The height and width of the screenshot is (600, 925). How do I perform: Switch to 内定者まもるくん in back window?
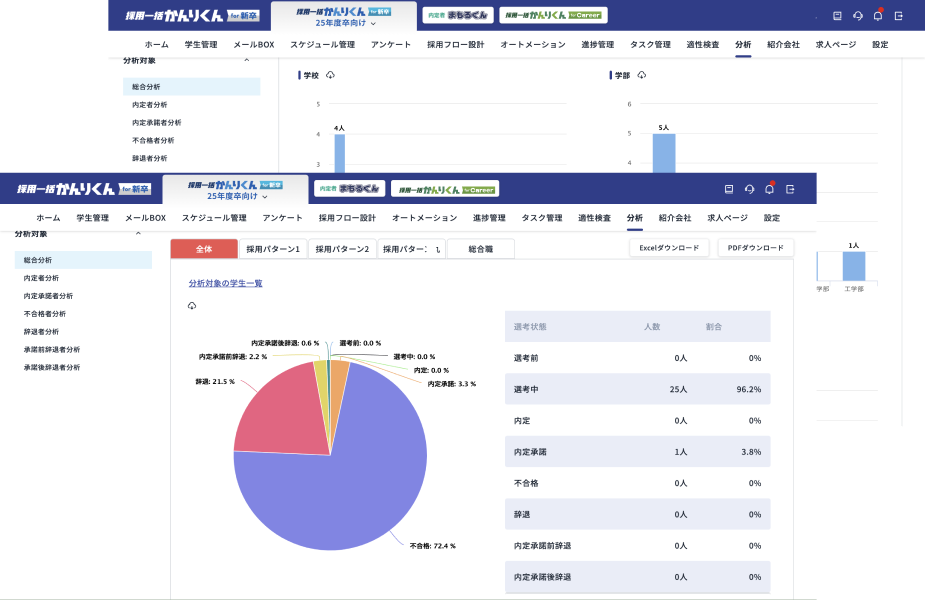point(458,15)
